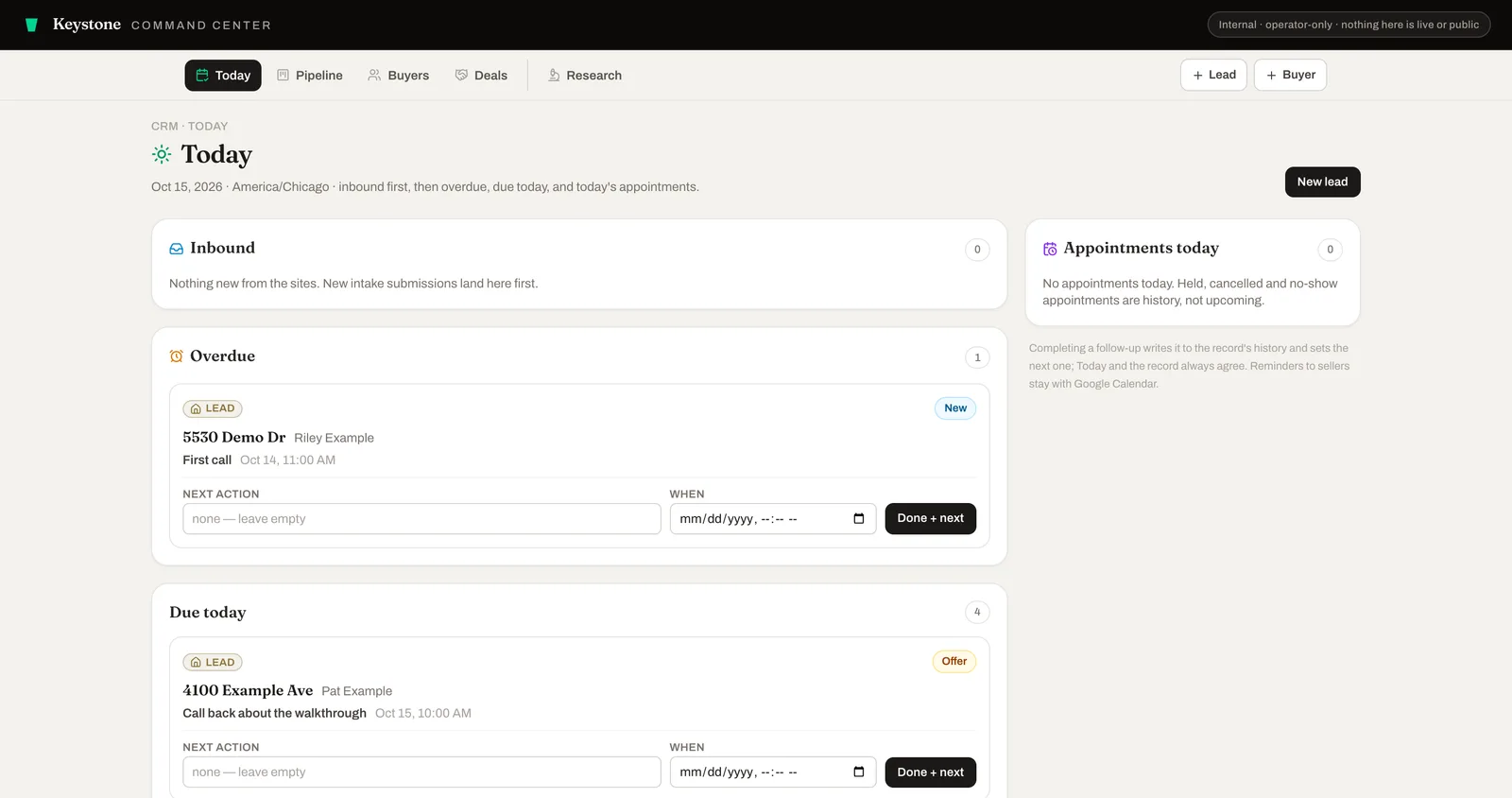Viewport: 1512px width, 798px height.
Task: Click 'Call back about the walkthrough' text
Action: tap(274, 713)
